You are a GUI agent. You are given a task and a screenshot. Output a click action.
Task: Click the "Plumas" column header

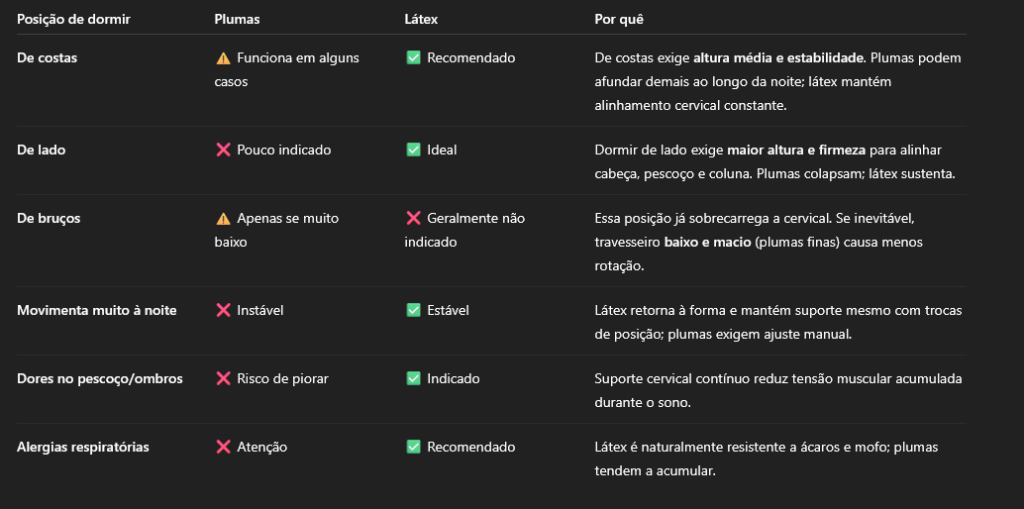236,19
